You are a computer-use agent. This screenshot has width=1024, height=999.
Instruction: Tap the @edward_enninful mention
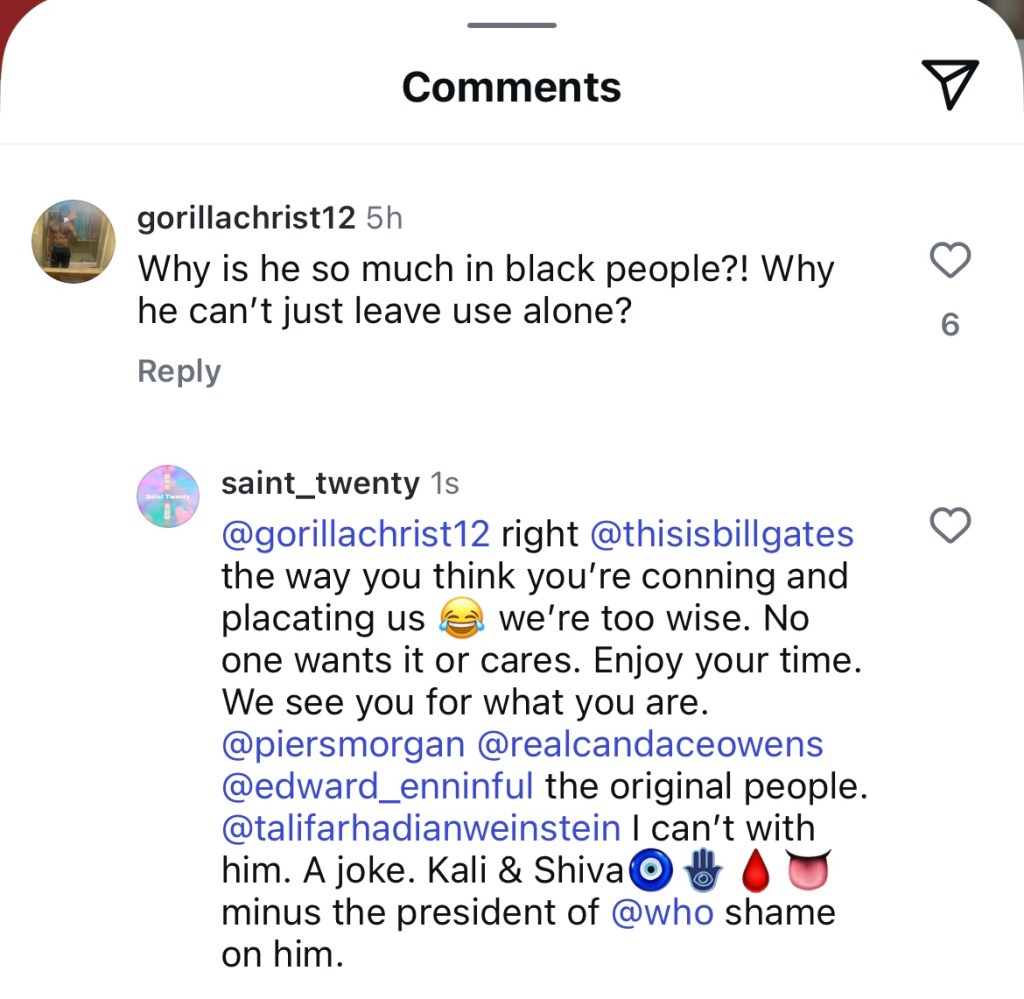click(377, 786)
